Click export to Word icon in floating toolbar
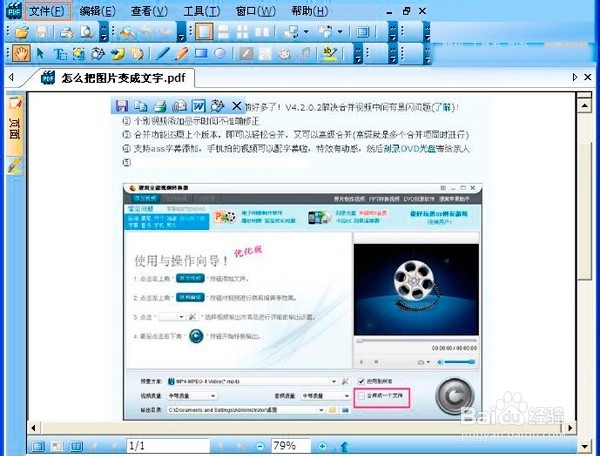Image resolution: width=600 pixels, height=456 pixels. coord(199,106)
